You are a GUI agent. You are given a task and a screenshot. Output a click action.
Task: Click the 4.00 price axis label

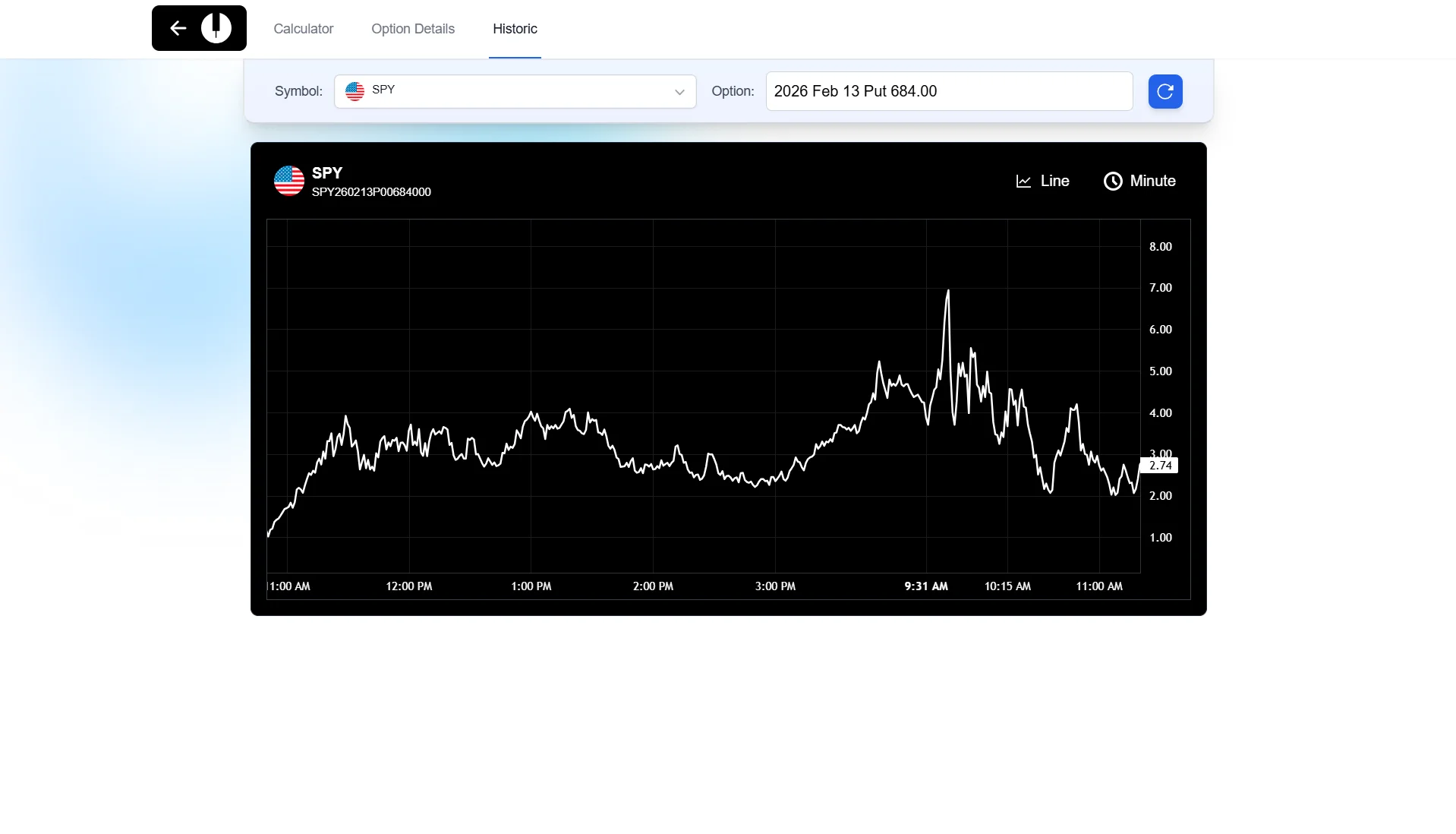[1160, 413]
